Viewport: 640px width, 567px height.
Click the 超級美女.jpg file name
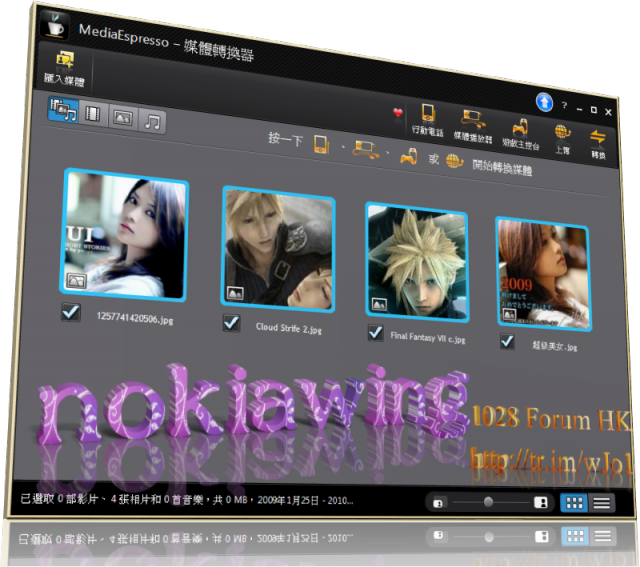(x=554, y=346)
